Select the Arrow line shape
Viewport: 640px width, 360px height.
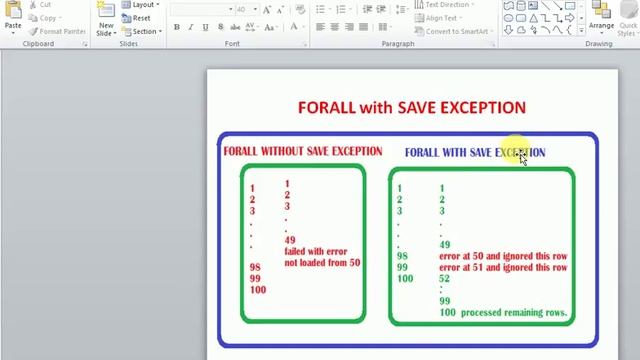coord(558,6)
